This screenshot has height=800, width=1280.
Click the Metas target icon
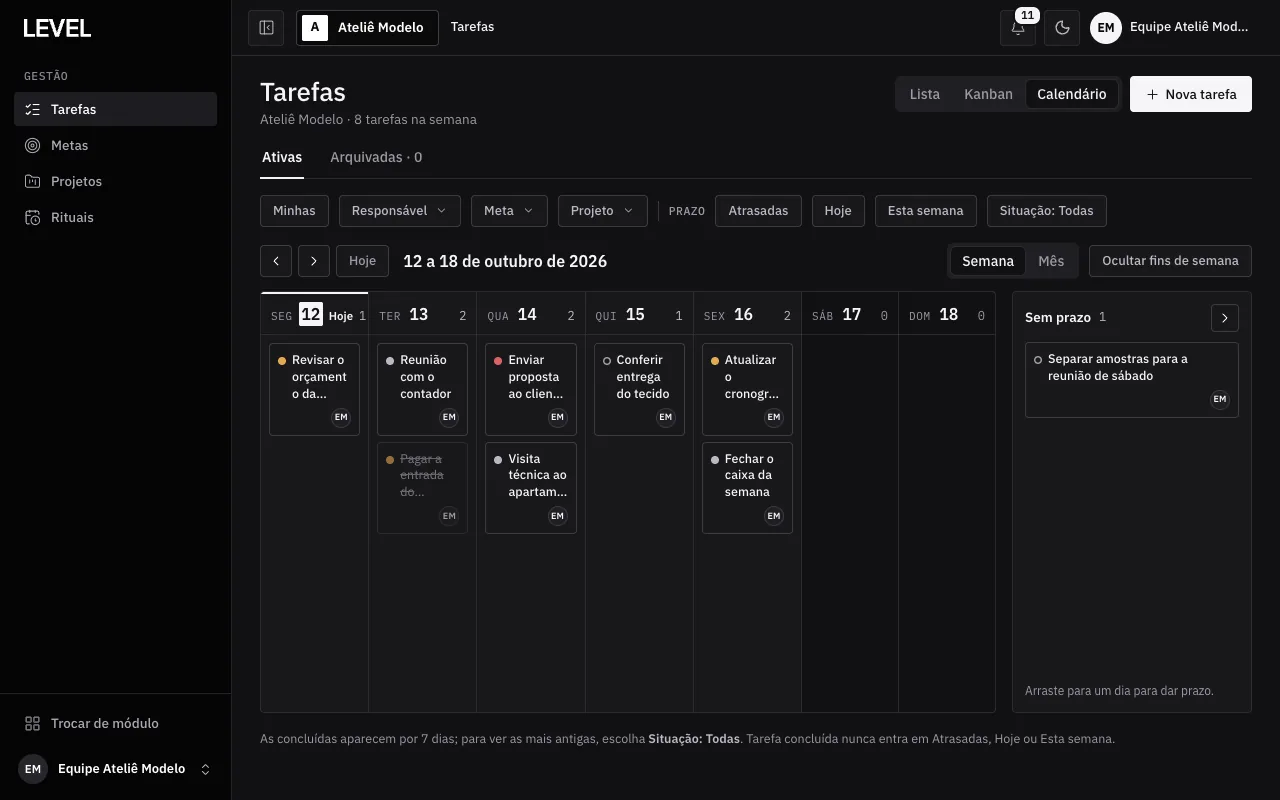tap(33, 145)
